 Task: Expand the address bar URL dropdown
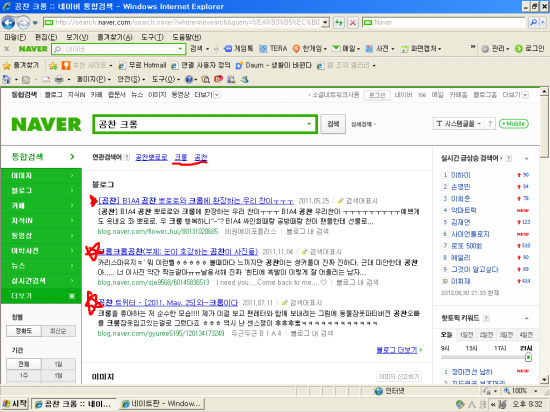click(x=326, y=23)
